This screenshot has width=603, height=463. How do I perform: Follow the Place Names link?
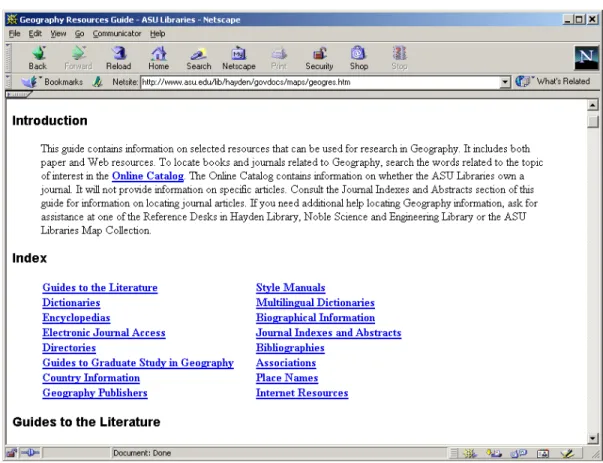(x=287, y=378)
